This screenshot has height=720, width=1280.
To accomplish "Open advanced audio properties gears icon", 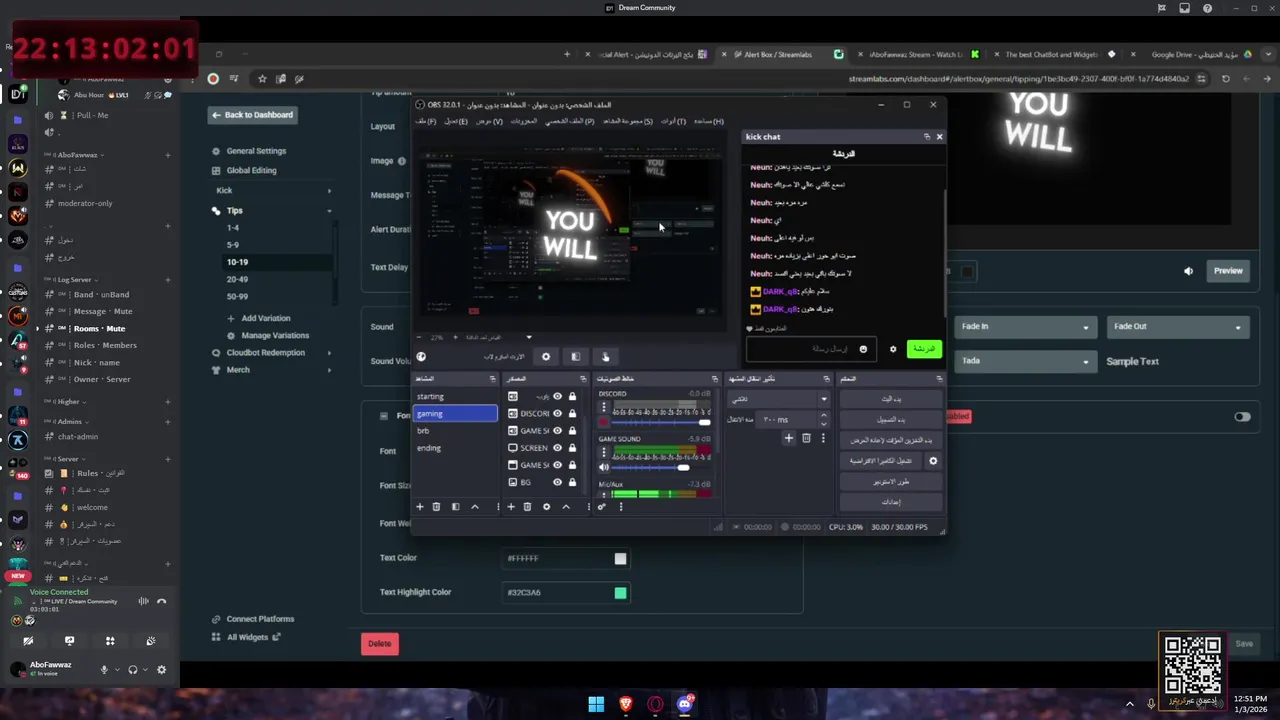I will tap(601, 507).
